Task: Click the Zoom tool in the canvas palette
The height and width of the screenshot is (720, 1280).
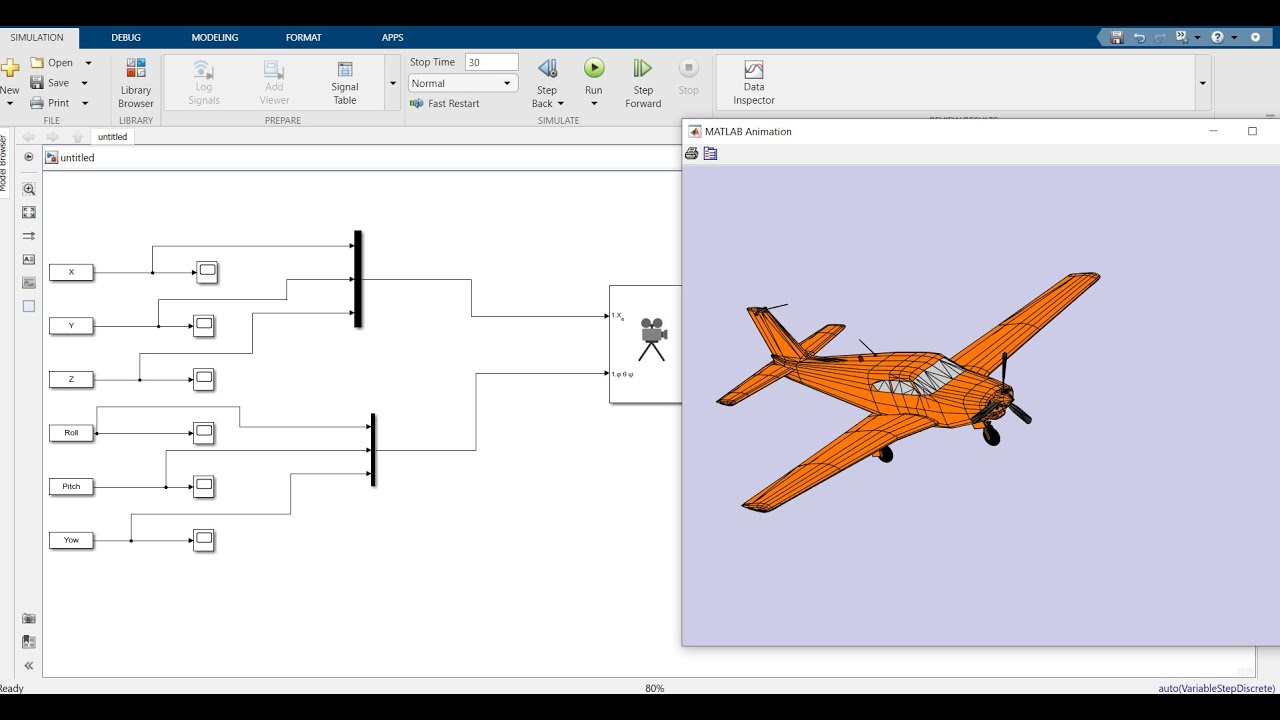Action: 29,189
